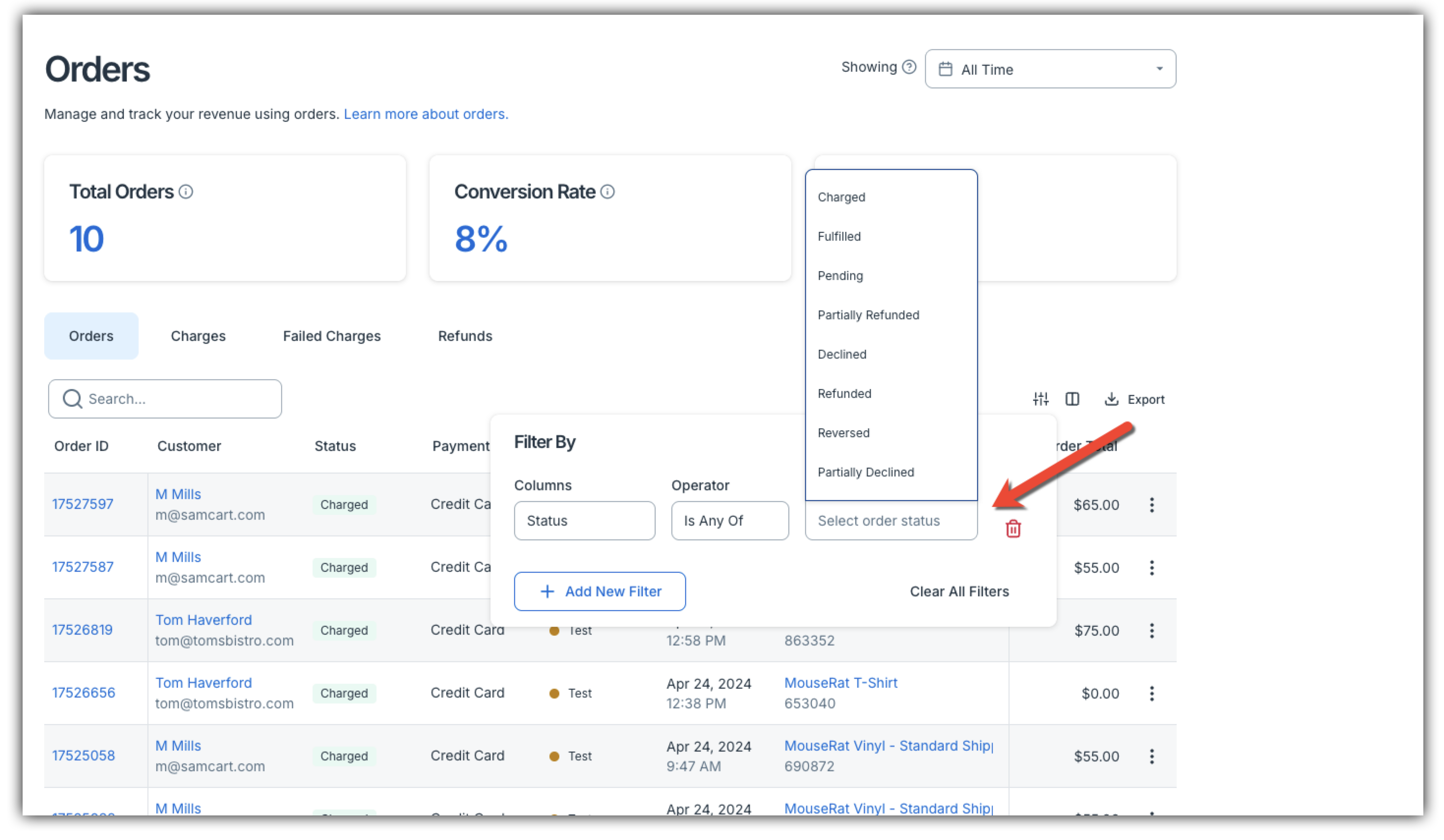The height and width of the screenshot is (840, 1444).
Task: Click the column layout icon
Action: (x=1072, y=398)
